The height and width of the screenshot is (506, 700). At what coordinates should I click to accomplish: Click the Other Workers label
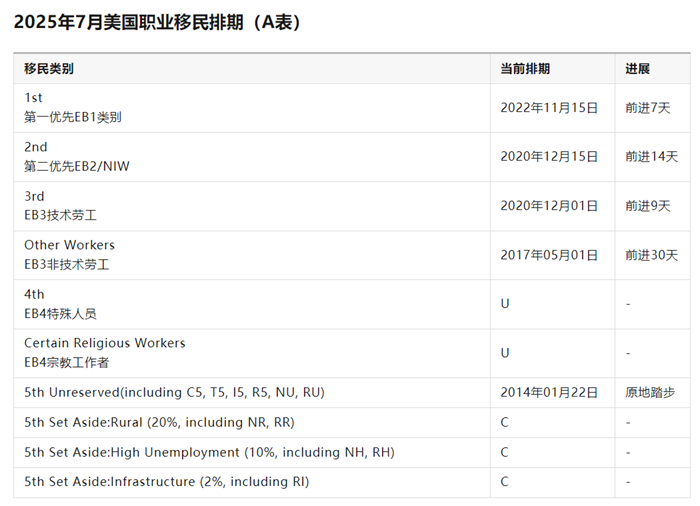click(69, 245)
